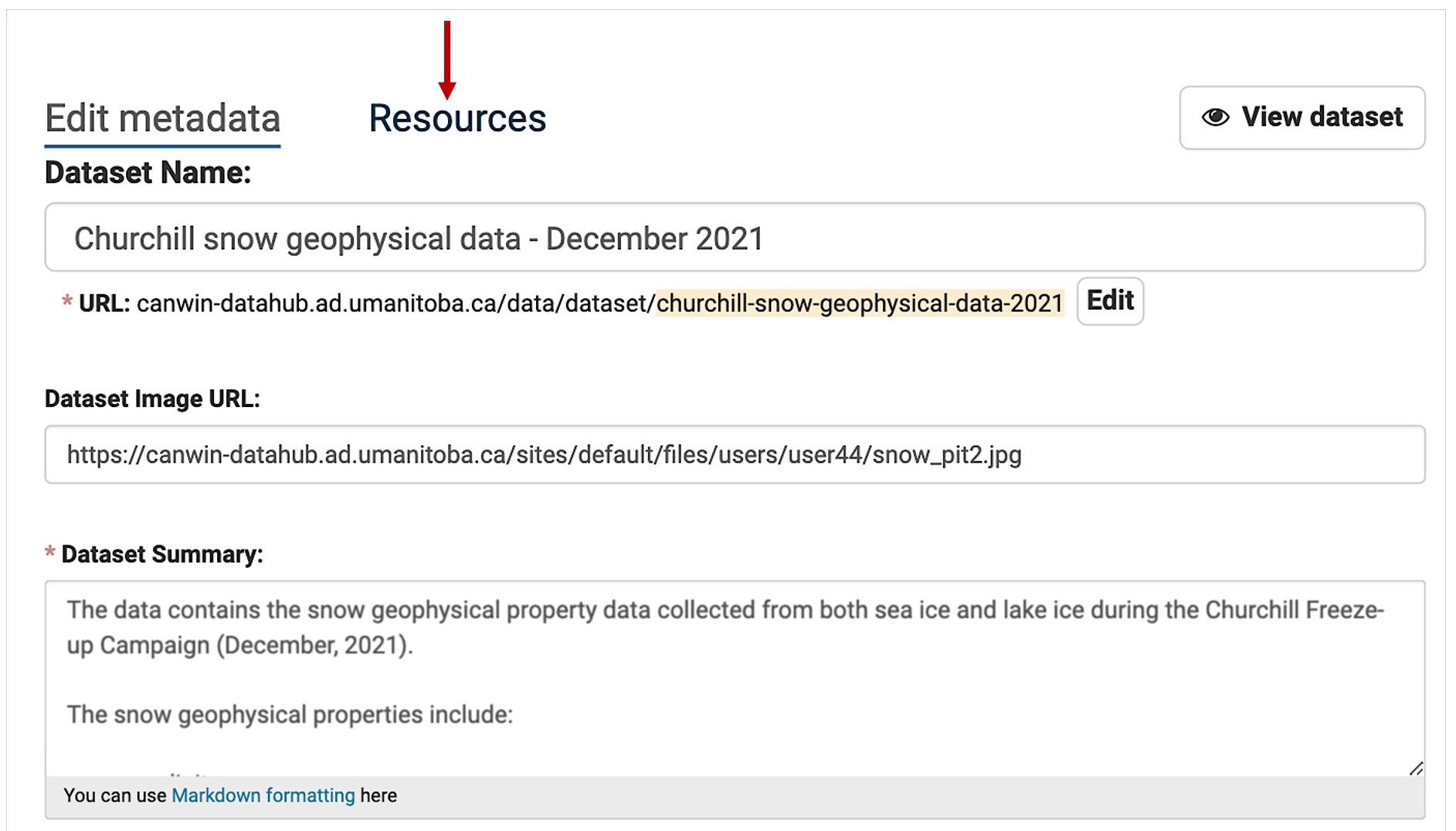Click the Dataset Summary label
The width and height of the screenshot is (1456, 831).
162,554
